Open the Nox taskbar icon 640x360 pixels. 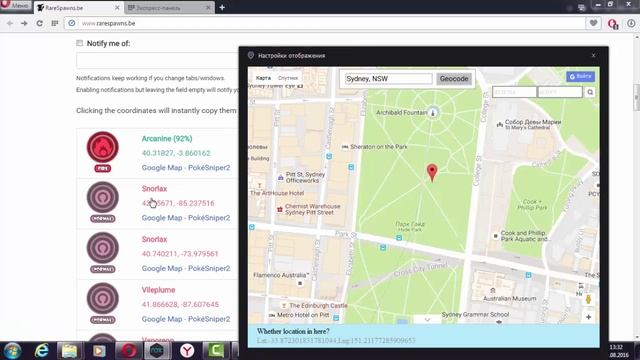click(x=157, y=351)
